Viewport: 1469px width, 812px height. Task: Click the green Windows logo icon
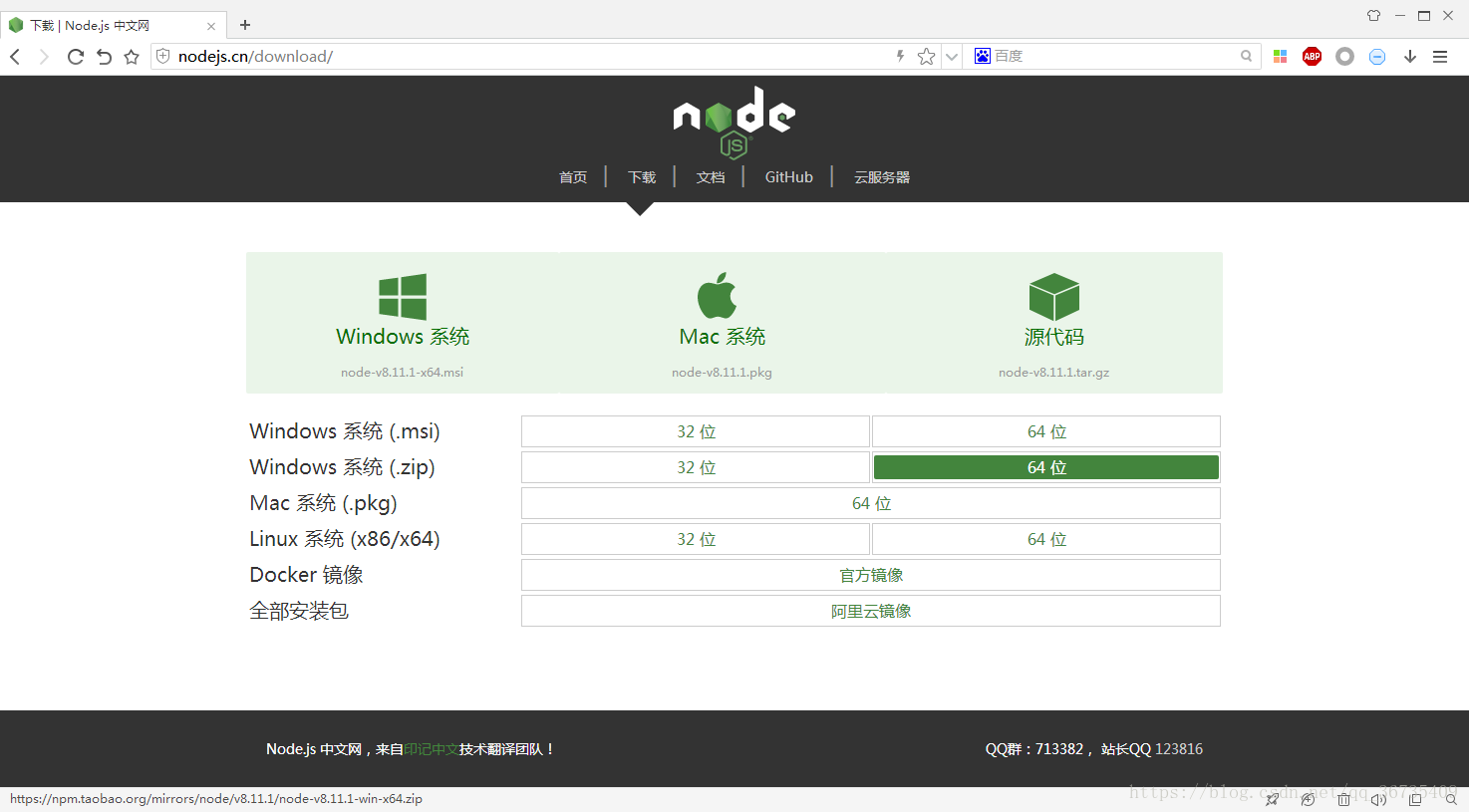(x=403, y=297)
